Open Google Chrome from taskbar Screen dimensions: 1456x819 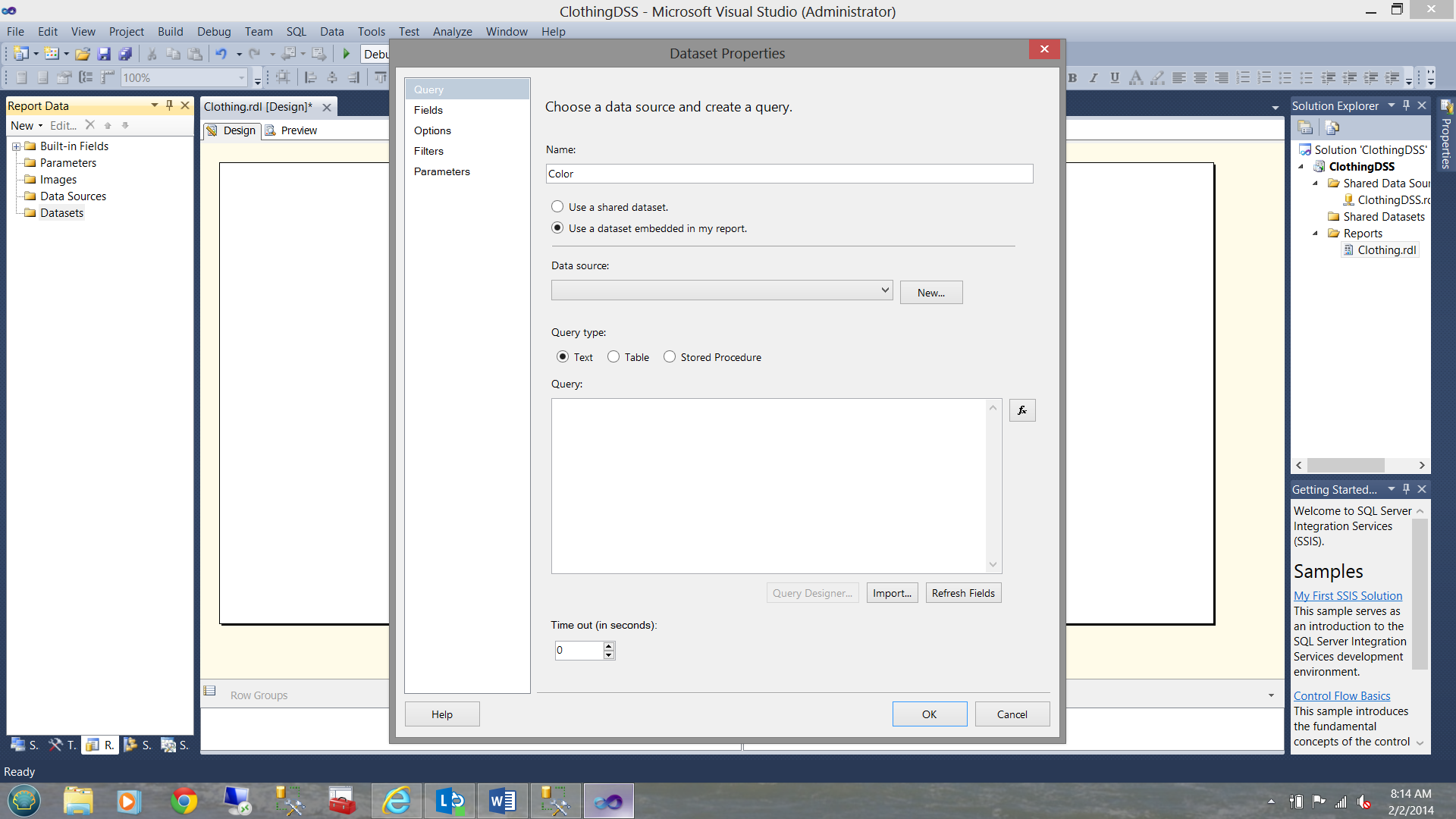tap(184, 801)
